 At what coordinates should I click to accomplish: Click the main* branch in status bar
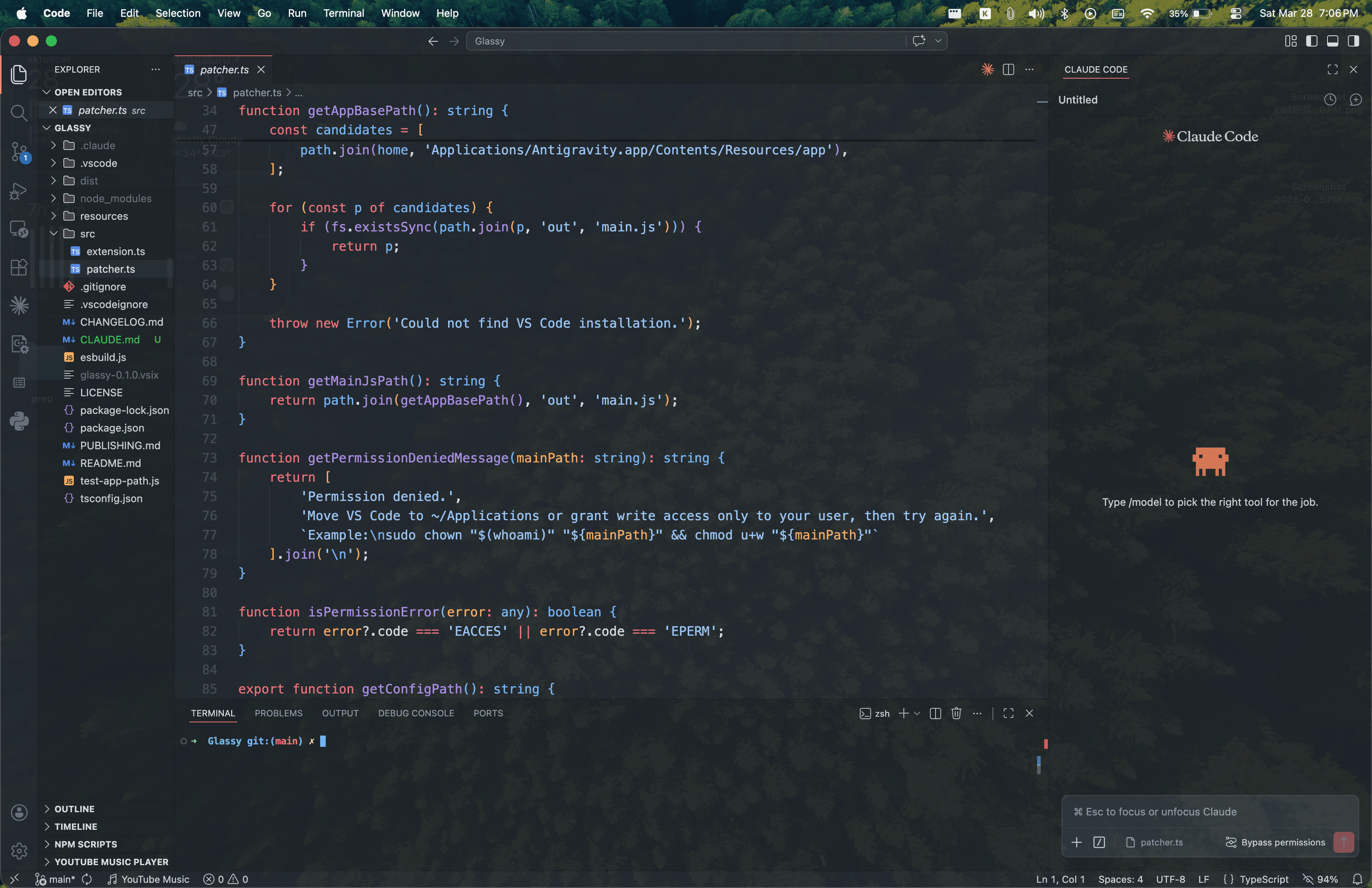click(x=55, y=879)
